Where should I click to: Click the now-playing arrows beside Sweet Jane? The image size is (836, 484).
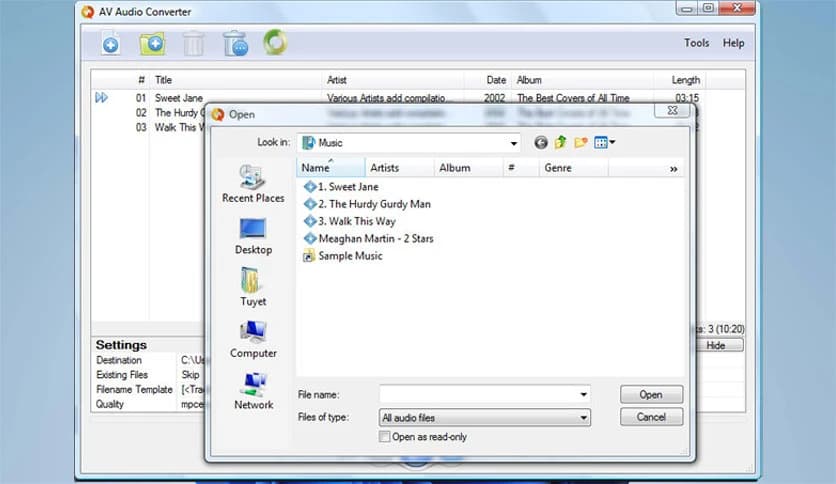(x=101, y=98)
